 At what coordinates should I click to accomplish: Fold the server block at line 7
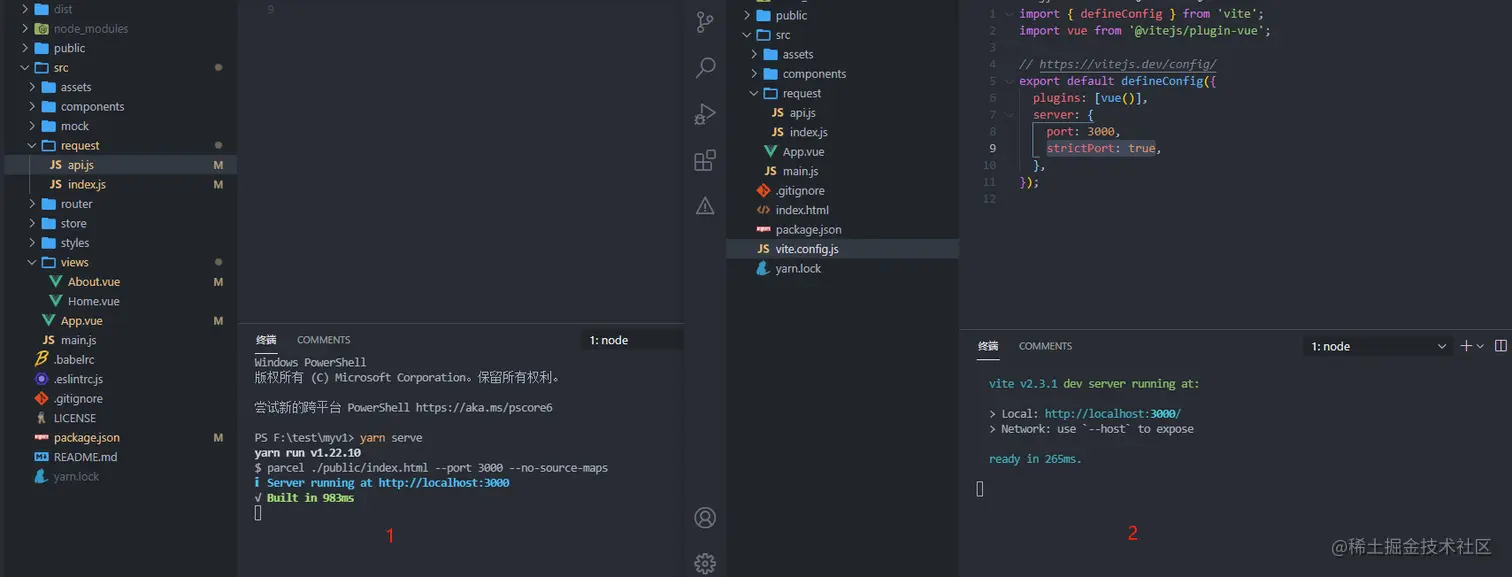click(x=1009, y=115)
